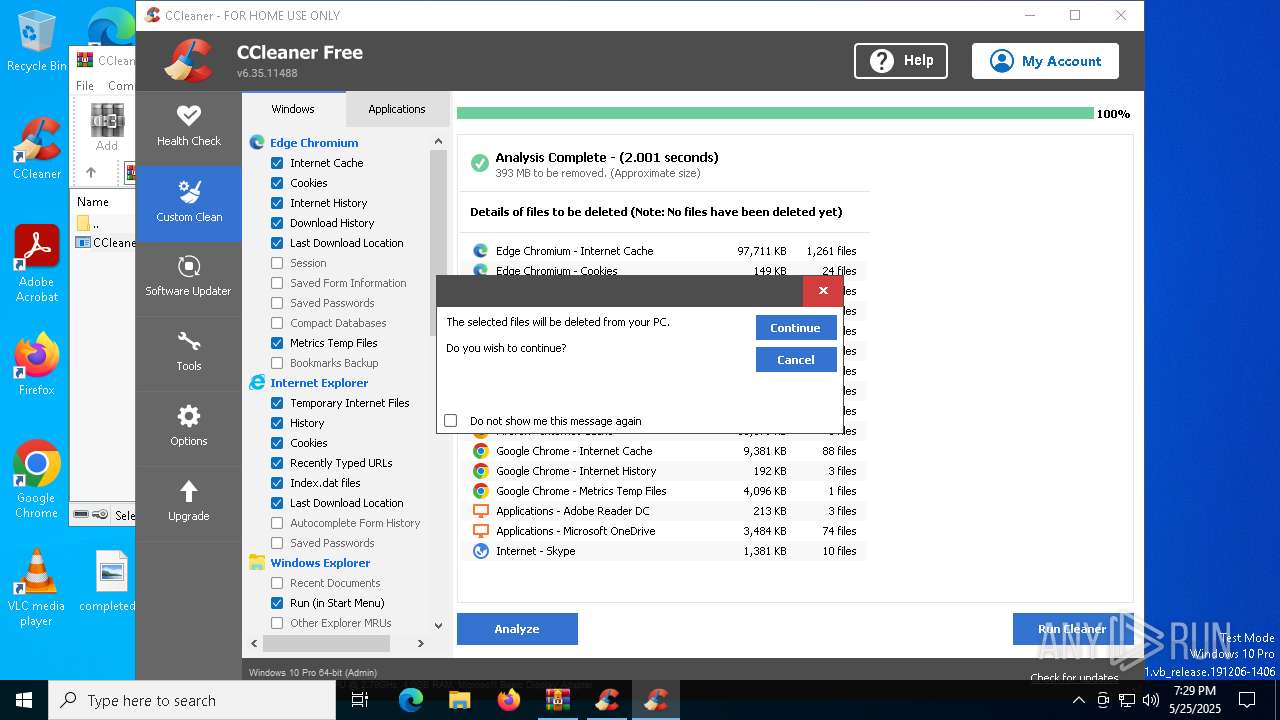Select the Custom Clean sidebar item
1280x720 pixels.
click(x=188, y=203)
